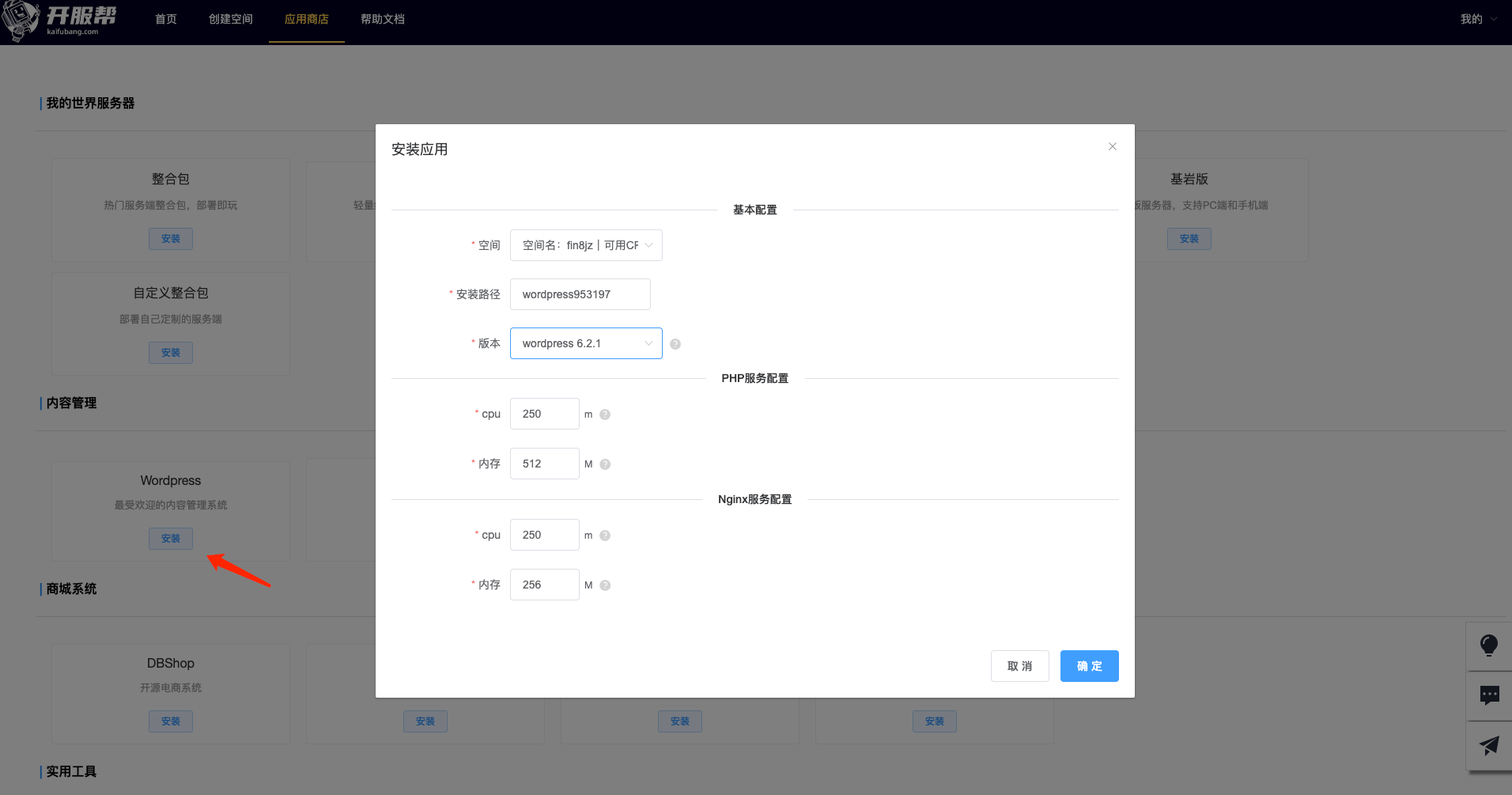Viewport: 1512px width, 795px height.
Task: Click the lightbulb tips icon
Action: (x=1489, y=645)
